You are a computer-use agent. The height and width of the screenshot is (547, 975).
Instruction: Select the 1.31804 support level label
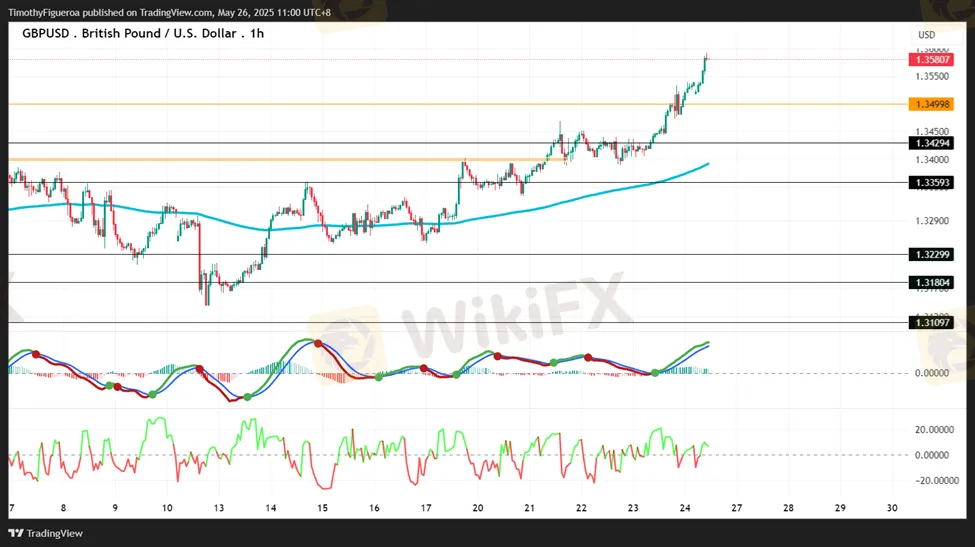930,283
